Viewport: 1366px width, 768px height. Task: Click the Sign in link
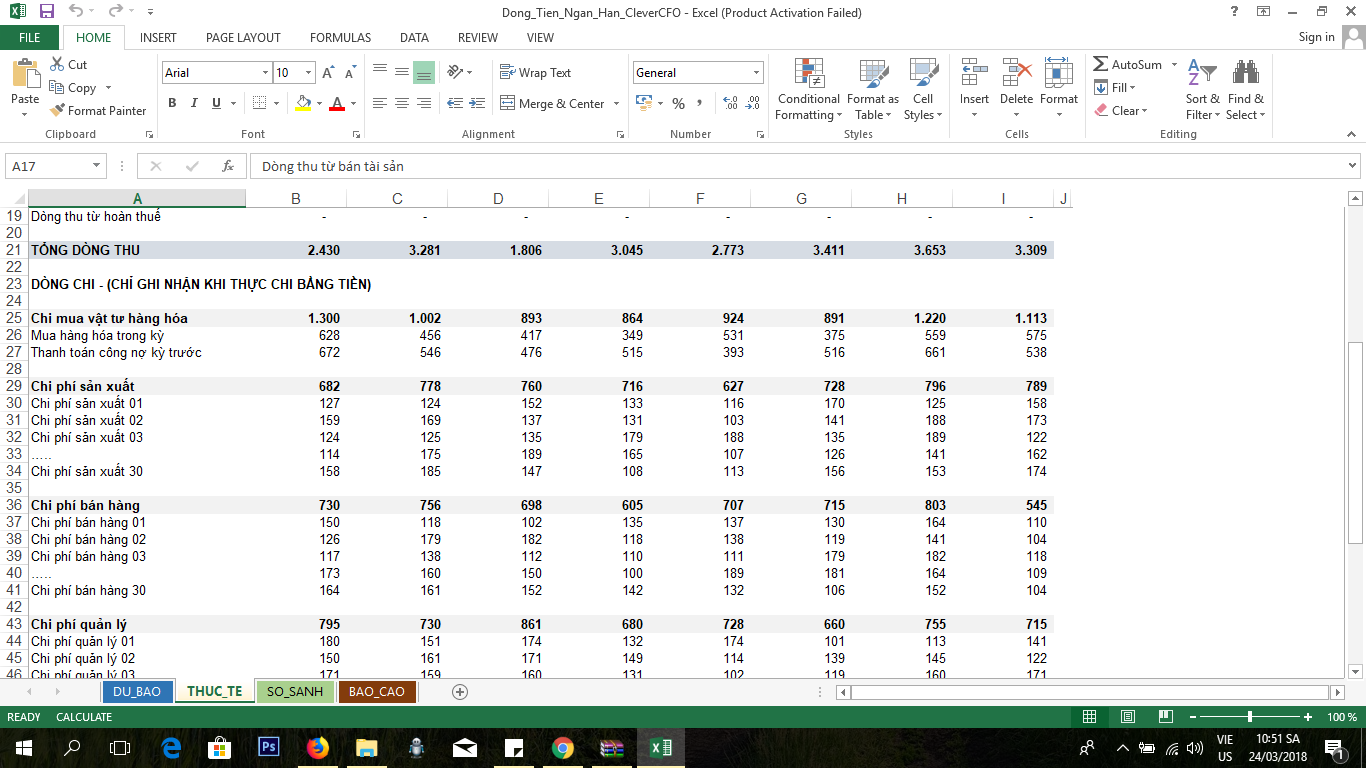pos(1316,37)
